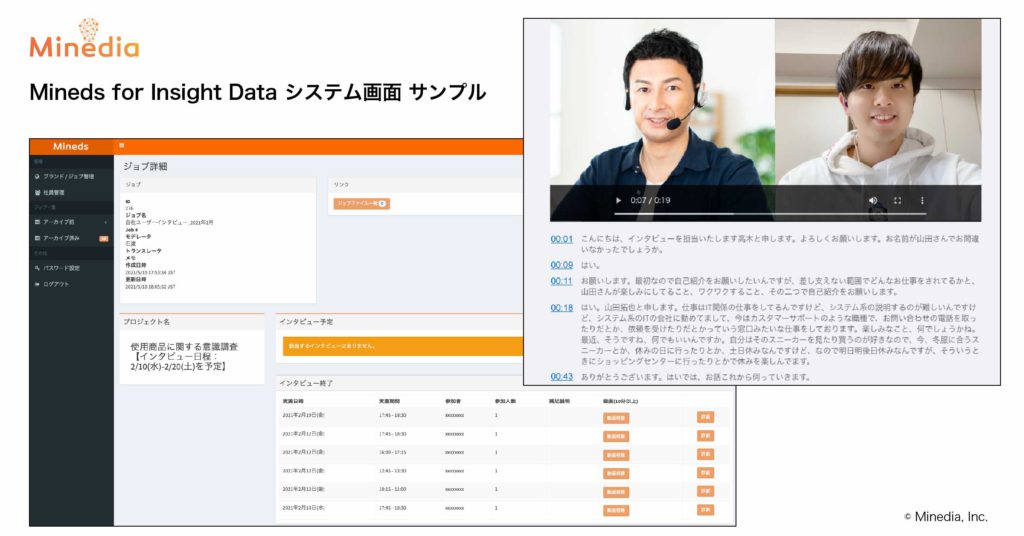Jump to transcript timestamp 00:18

(562, 307)
